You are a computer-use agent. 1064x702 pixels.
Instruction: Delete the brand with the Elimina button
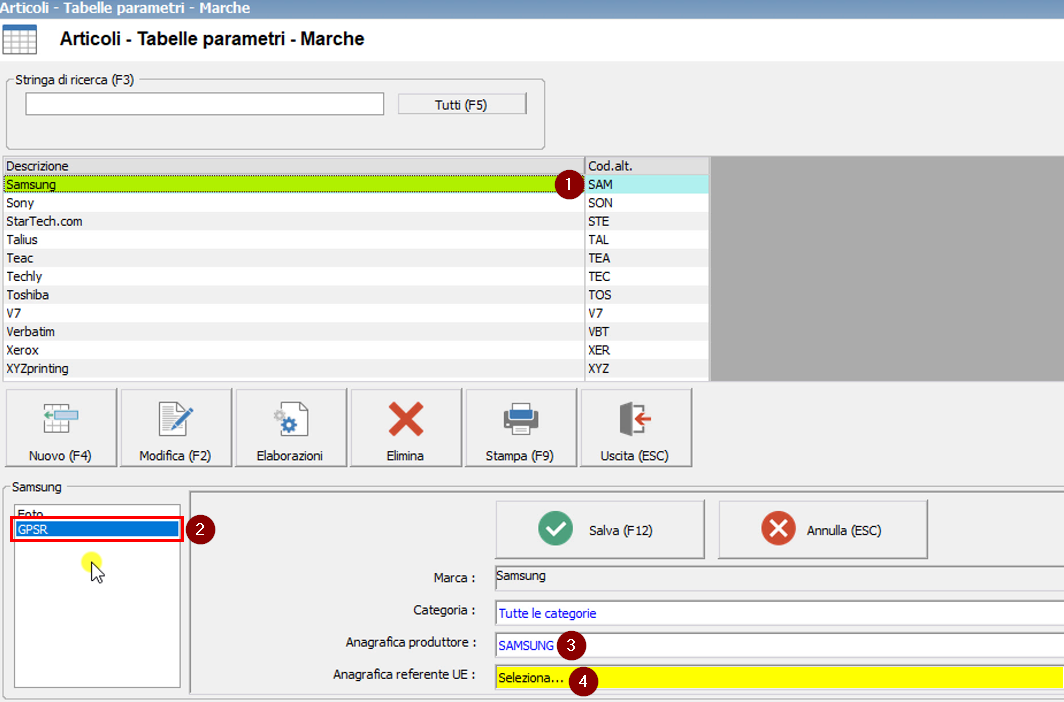406,427
